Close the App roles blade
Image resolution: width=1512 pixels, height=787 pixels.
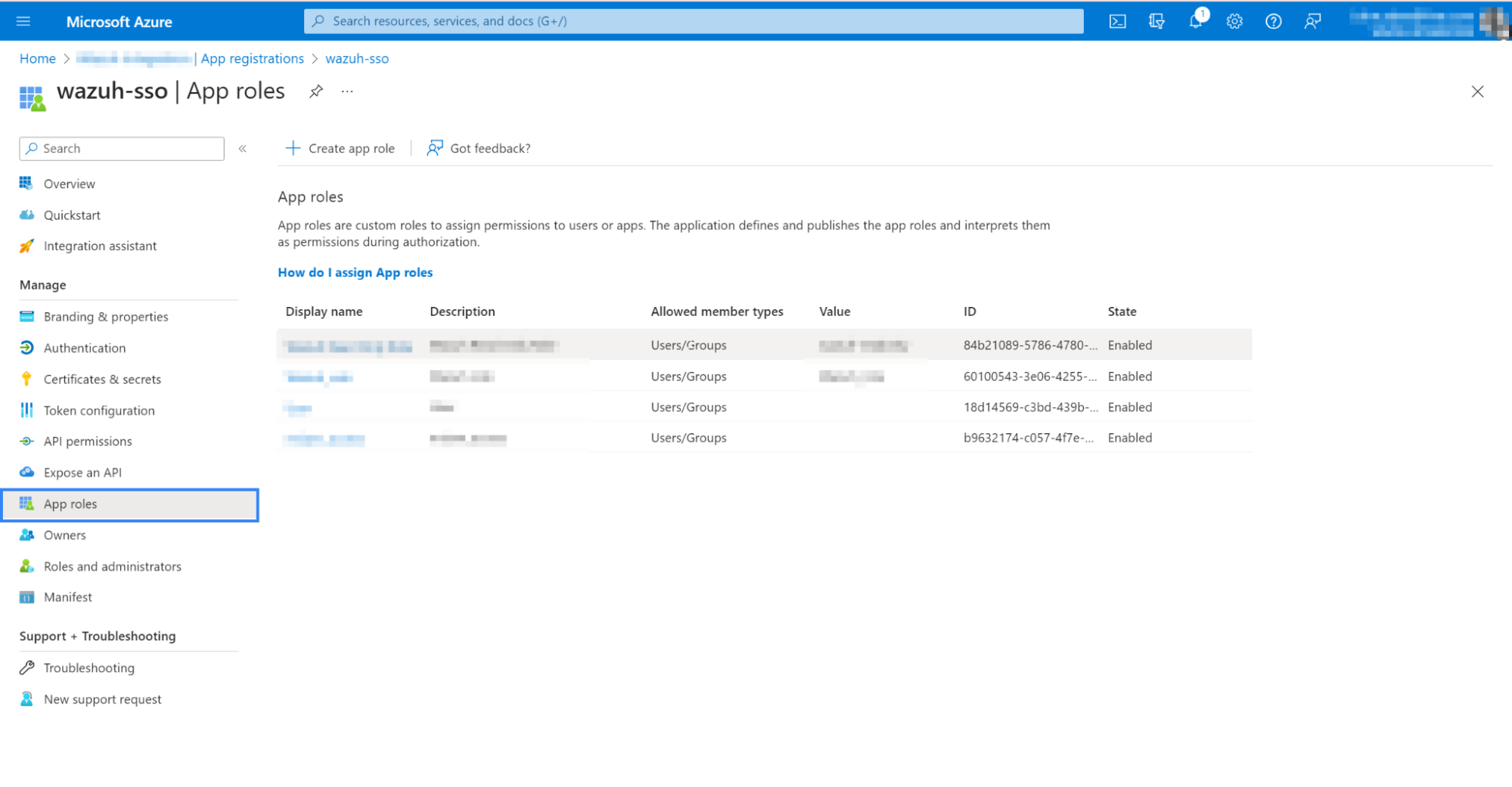(1477, 91)
